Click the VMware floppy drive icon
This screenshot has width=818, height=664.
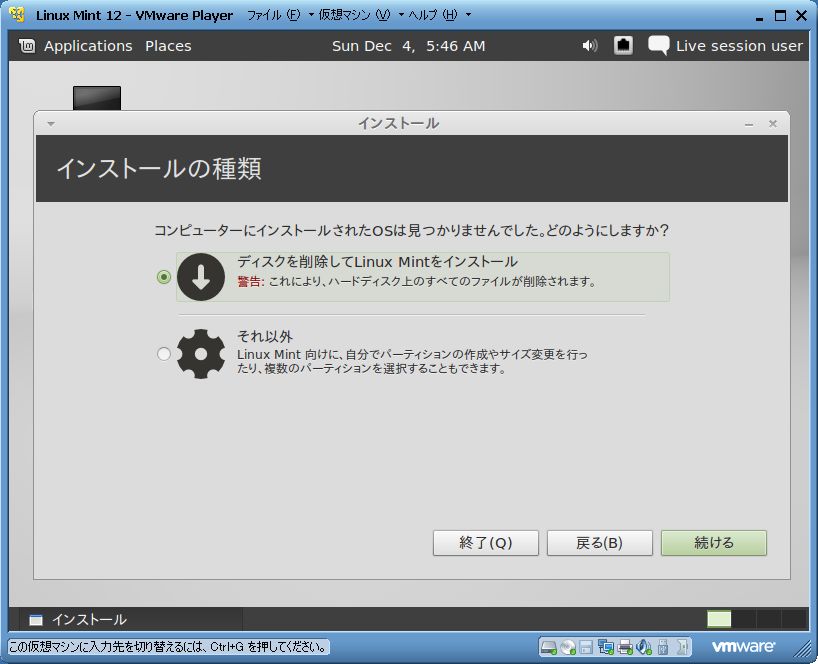pos(586,647)
